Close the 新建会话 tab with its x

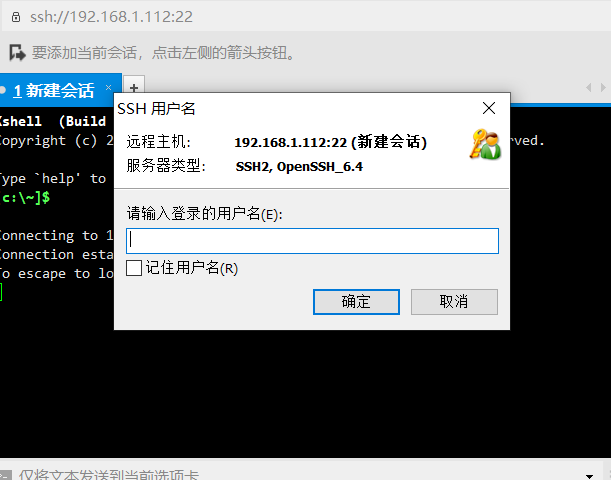click(108, 87)
